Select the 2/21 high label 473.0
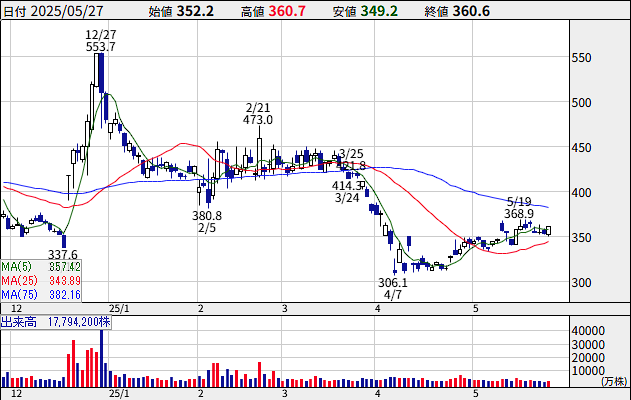The image size is (631, 400). pyautogui.click(x=258, y=120)
